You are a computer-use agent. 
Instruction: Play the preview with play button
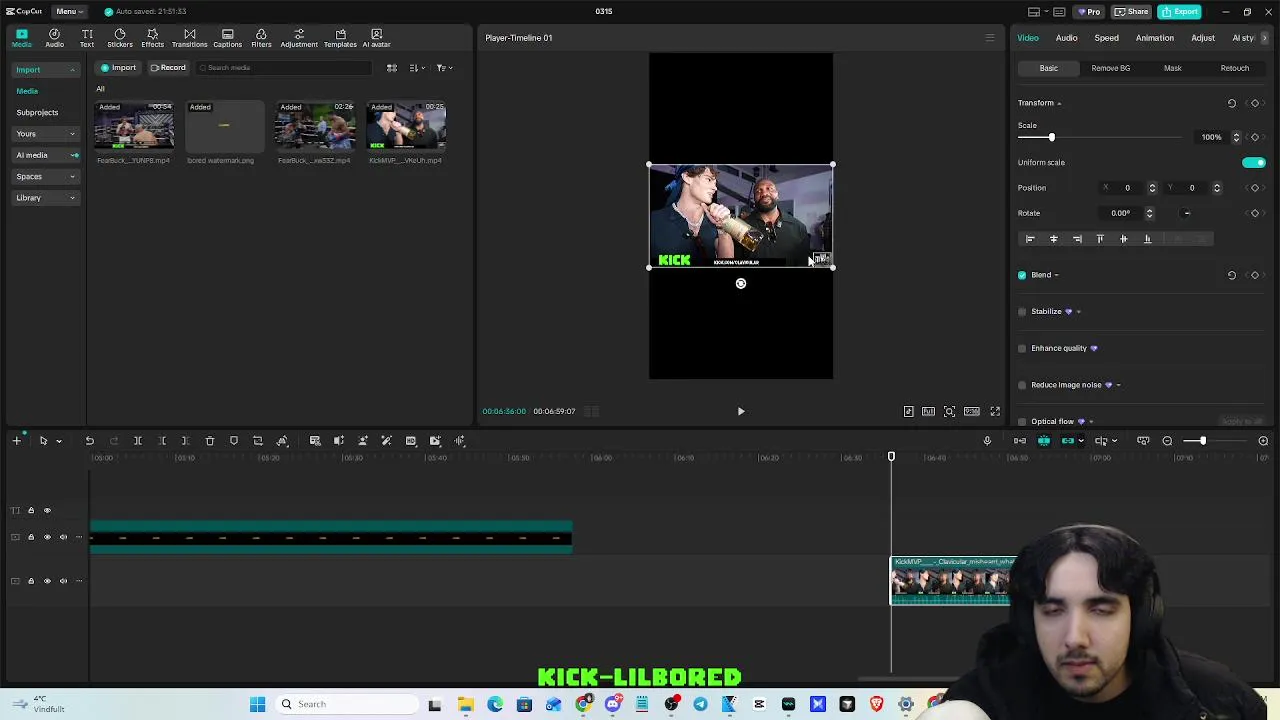point(741,412)
